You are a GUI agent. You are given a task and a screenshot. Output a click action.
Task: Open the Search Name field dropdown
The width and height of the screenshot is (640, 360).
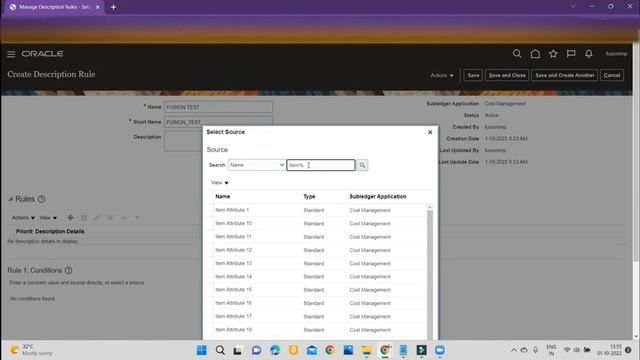256,165
